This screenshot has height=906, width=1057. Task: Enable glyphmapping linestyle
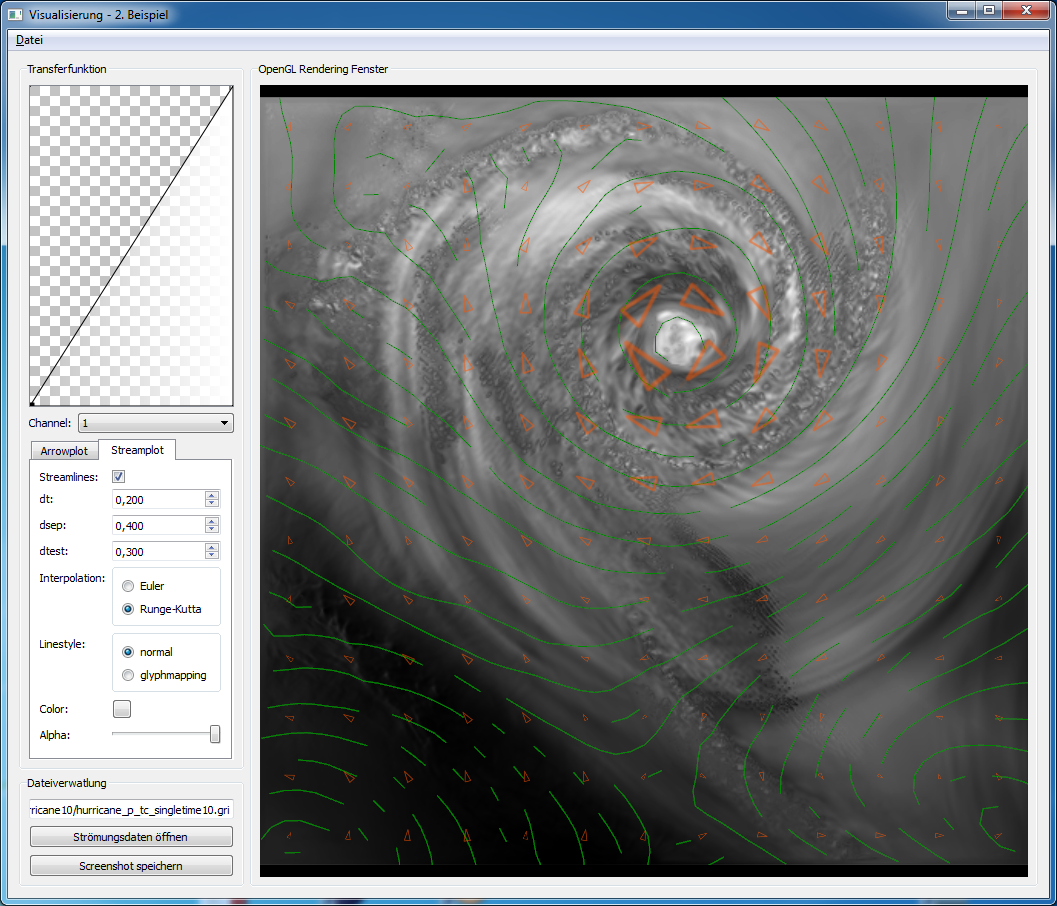(x=128, y=675)
